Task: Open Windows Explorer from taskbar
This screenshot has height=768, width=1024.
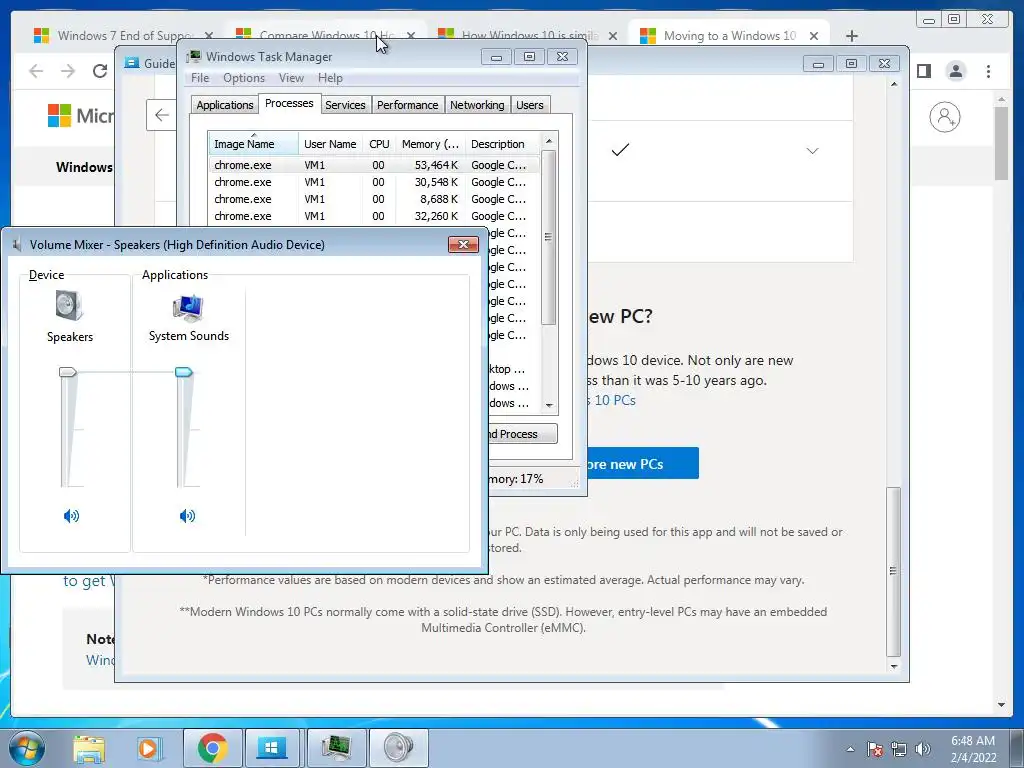Action: point(89,748)
